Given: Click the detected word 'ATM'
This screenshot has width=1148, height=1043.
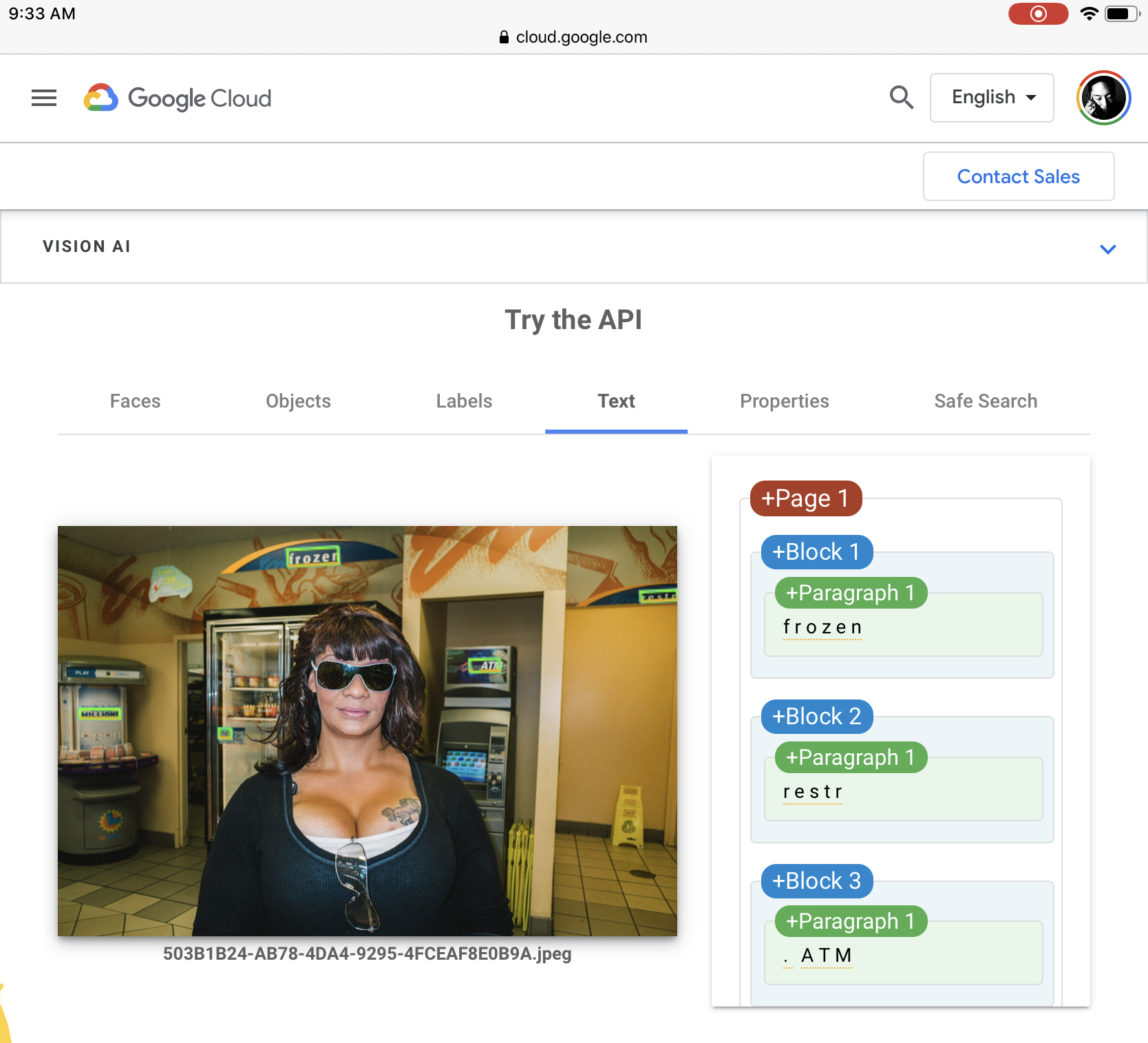Looking at the screenshot, I should (827, 956).
